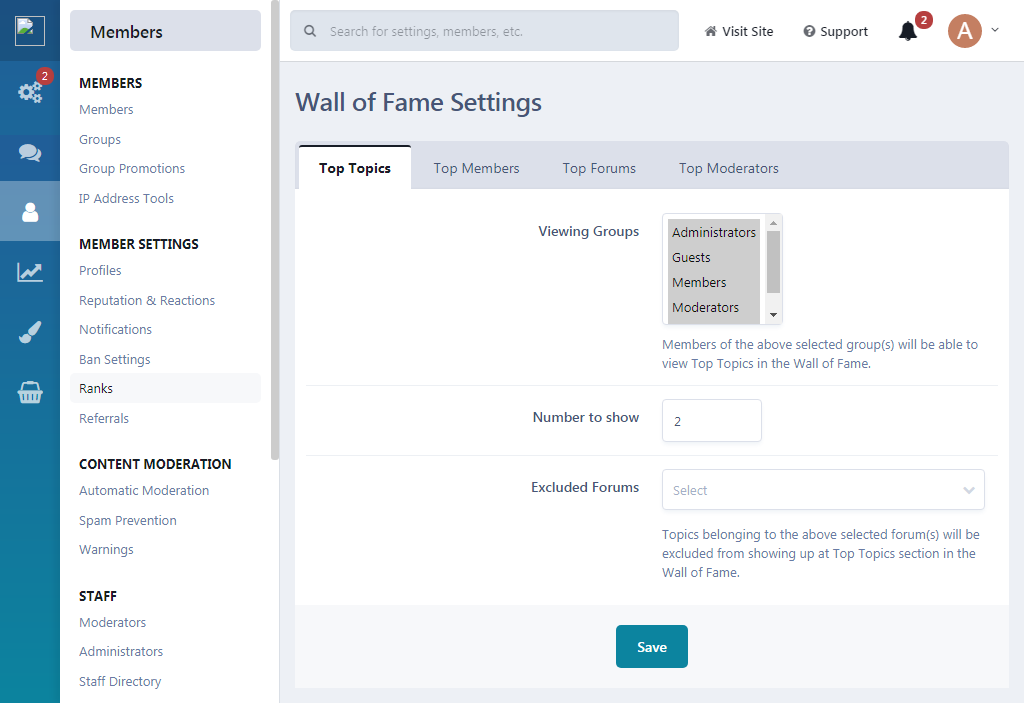Select the Members person icon in sidebar
Screen dimensions: 1024x703
30,212
